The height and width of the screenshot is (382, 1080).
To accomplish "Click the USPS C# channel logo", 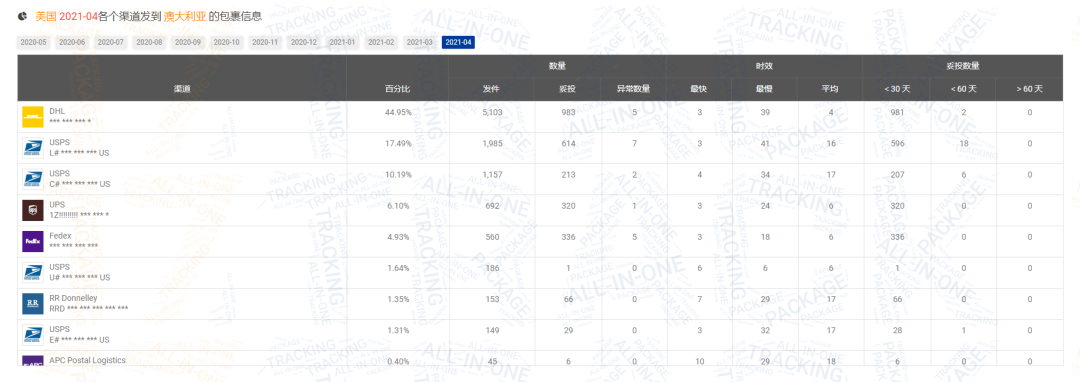I will [x=32, y=179].
